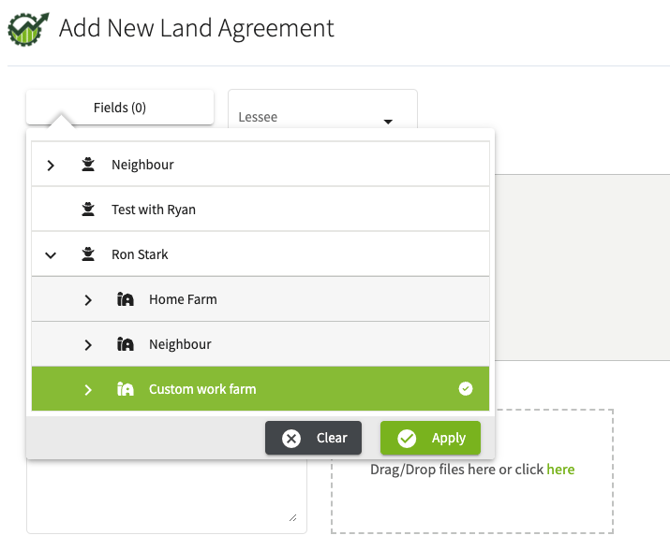670x550 pixels.
Task: Uncheck the selected Custom work farm checkmark
Action: tap(465, 389)
